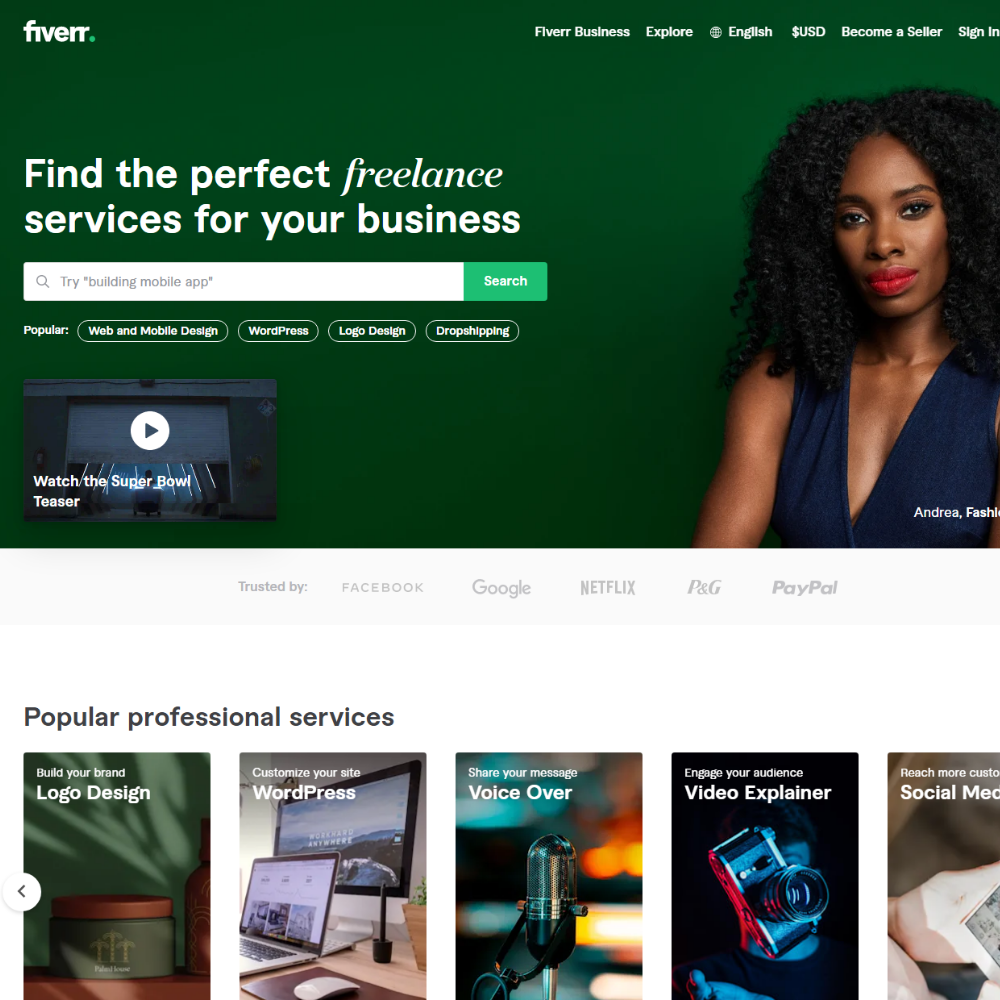Select the Web and Mobile Design tag

coord(153,331)
